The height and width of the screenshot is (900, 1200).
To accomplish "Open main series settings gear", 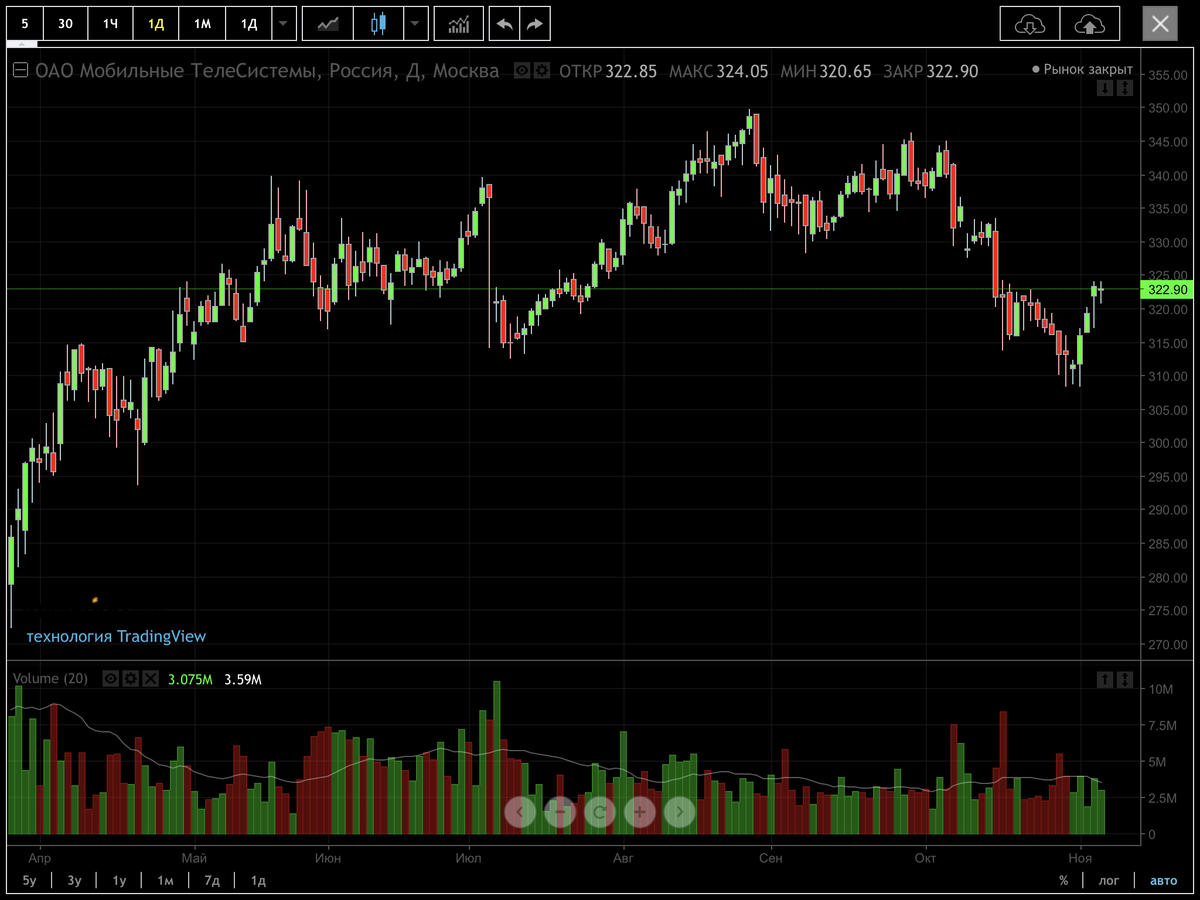I will click(541, 71).
